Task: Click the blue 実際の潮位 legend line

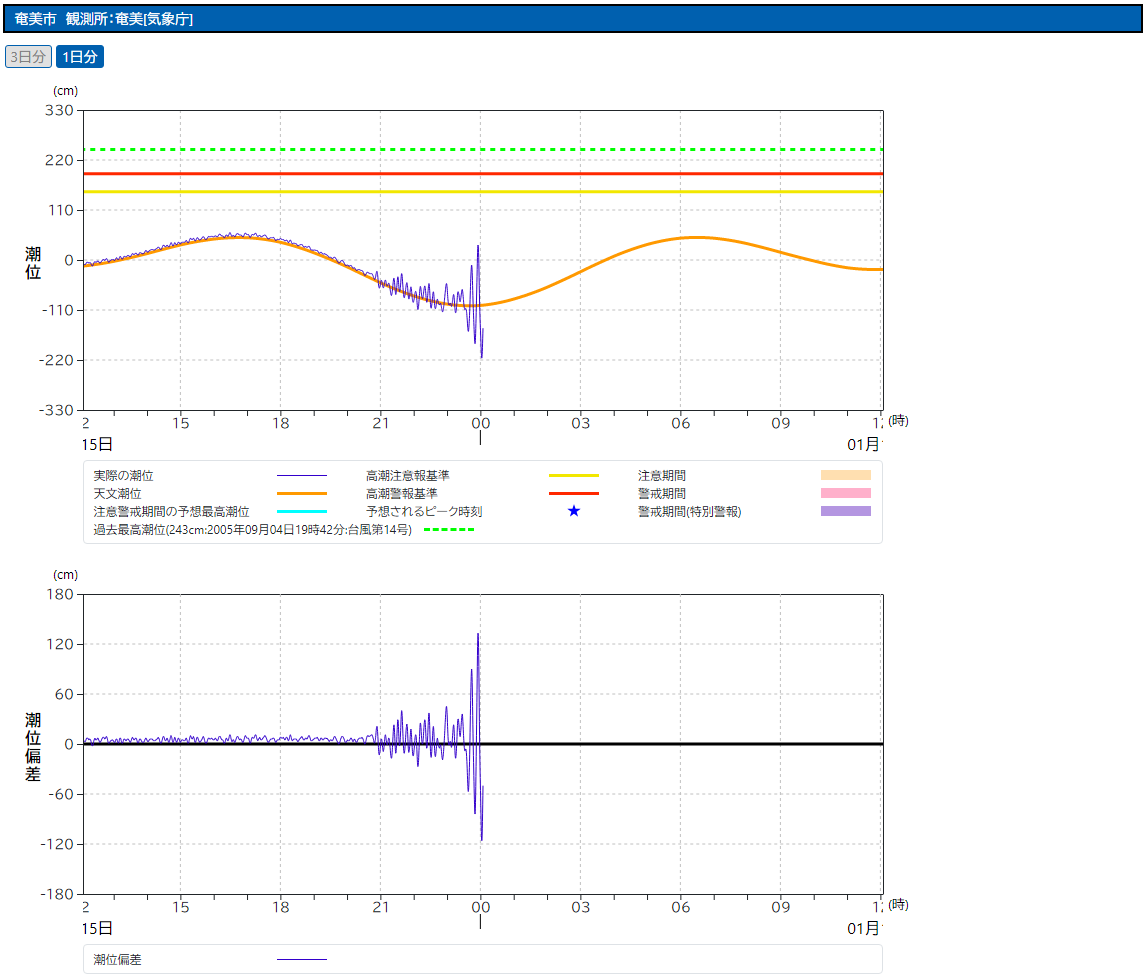Action: pyautogui.click(x=302, y=476)
